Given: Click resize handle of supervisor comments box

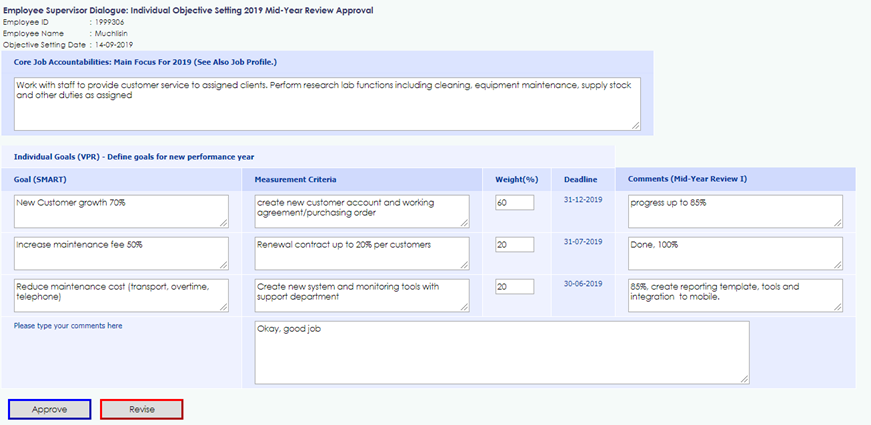Looking at the screenshot, I should 744,378.
